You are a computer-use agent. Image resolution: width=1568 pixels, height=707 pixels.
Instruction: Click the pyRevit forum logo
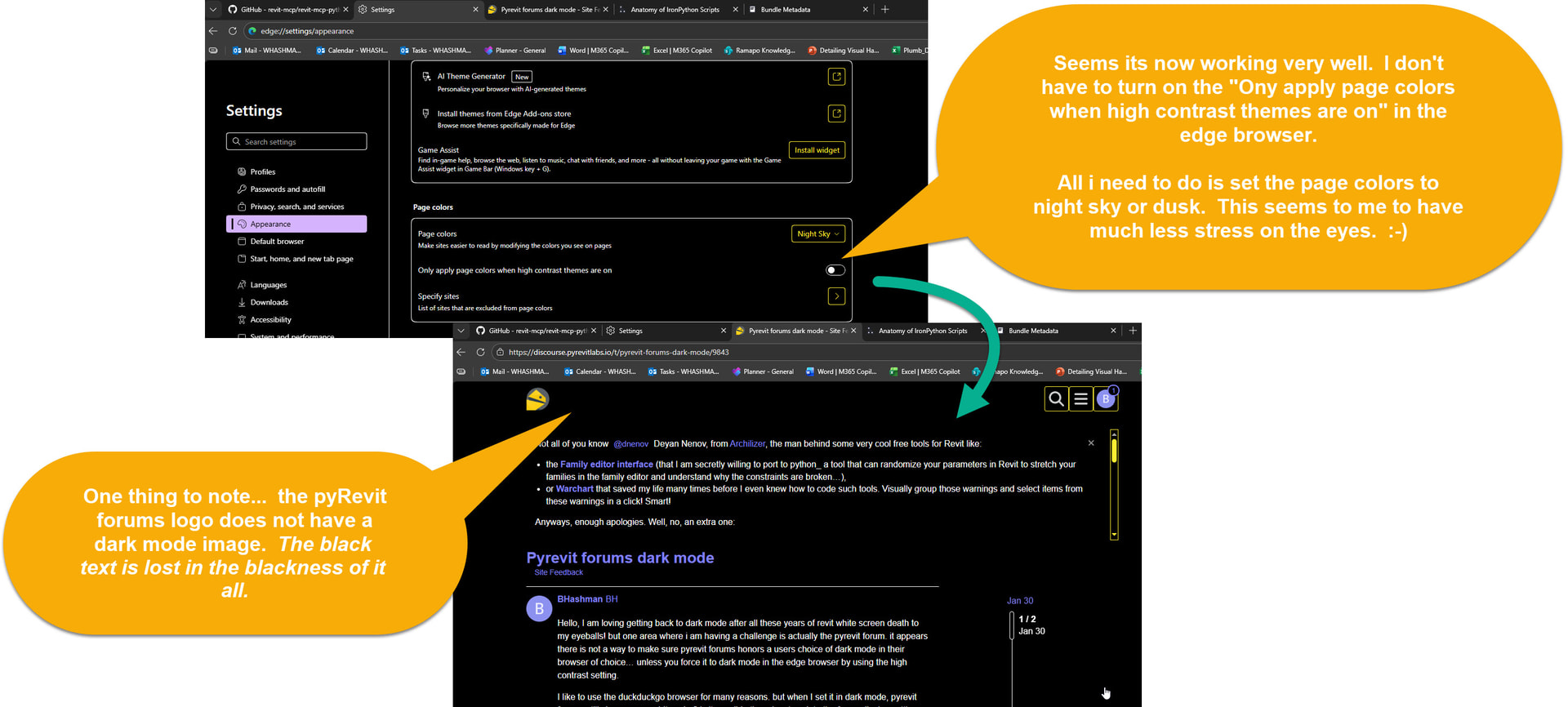tap(537, 399)
